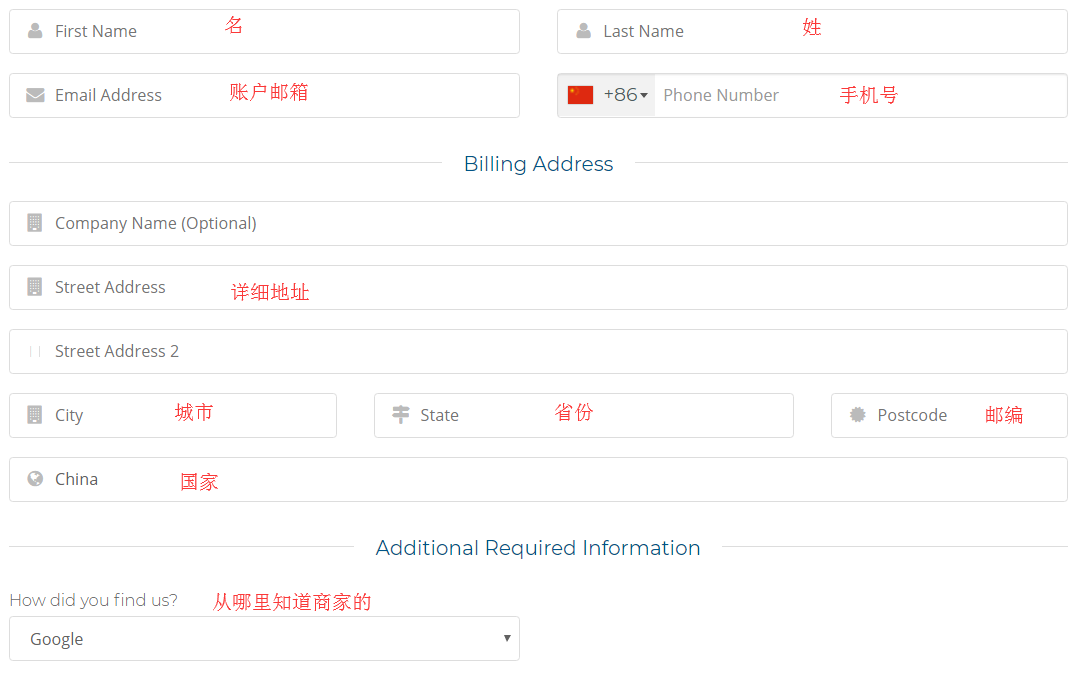Screen dimensions: 1080x673
Task: Focus the Street Address 2 field
Action: point(539,351)
